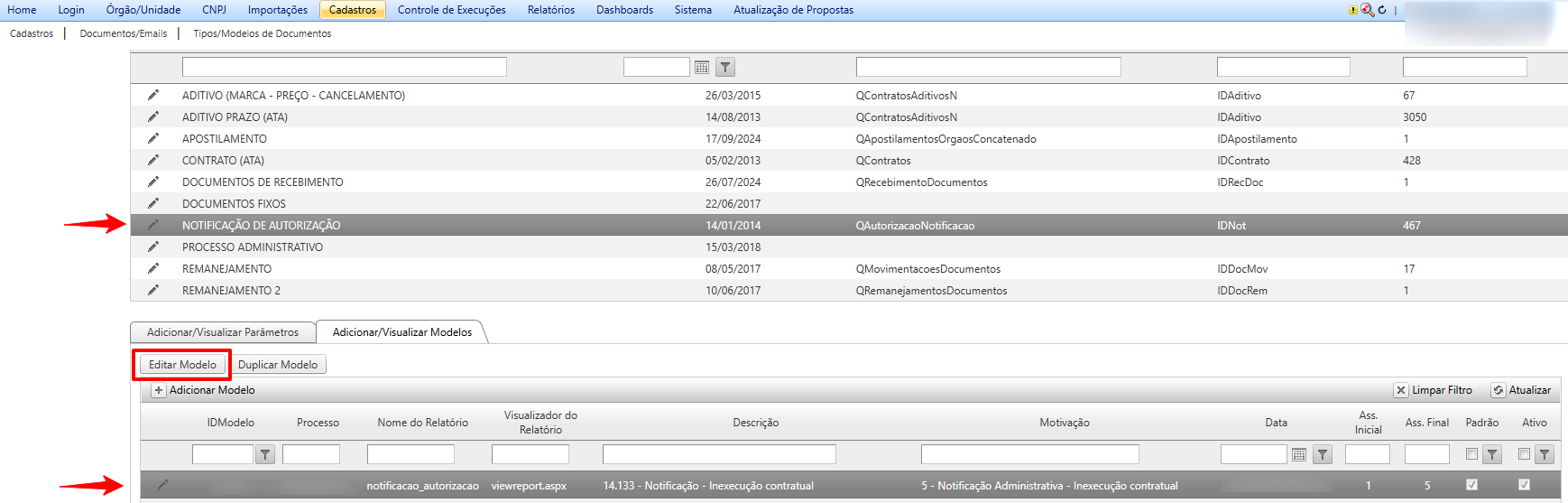Open filter menu for Ativo column

click(x=1545, y=454)
